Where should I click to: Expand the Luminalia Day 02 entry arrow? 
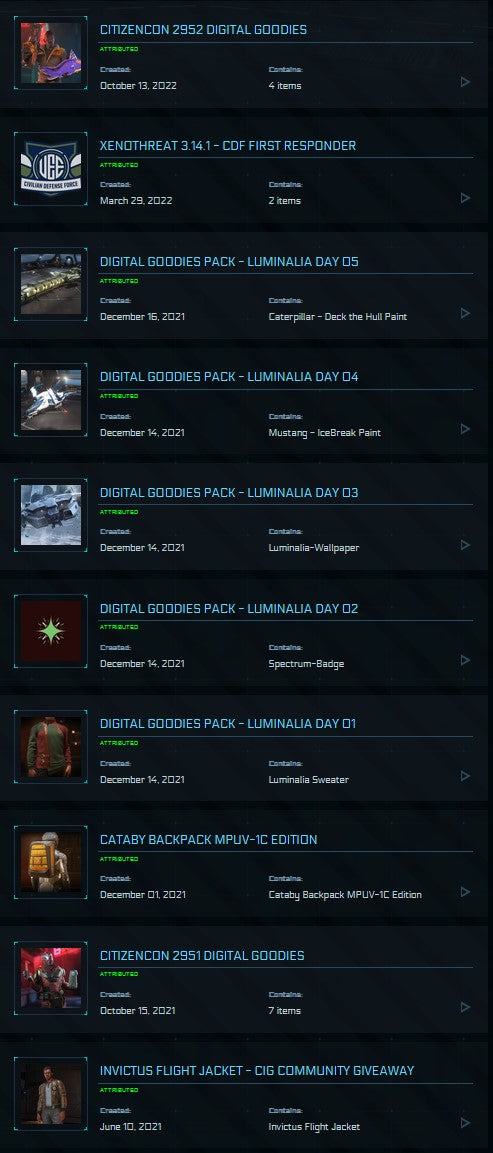click(465, 660)
